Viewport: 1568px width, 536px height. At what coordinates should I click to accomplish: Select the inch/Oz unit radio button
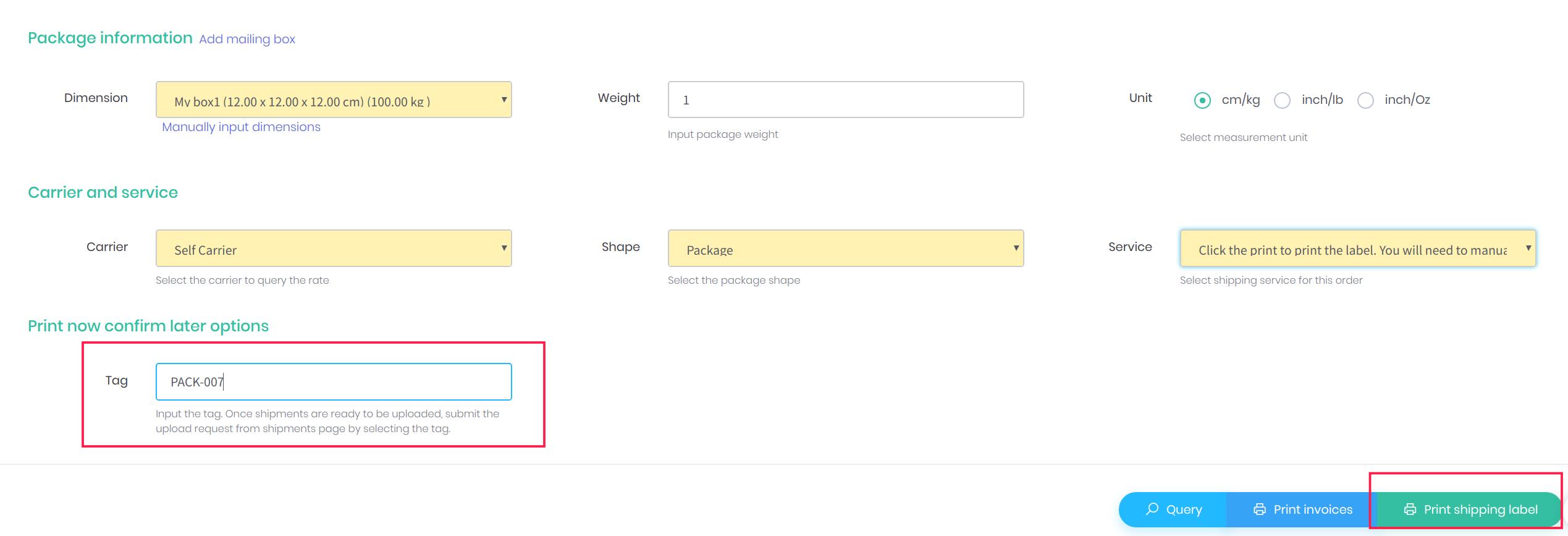1365,100
